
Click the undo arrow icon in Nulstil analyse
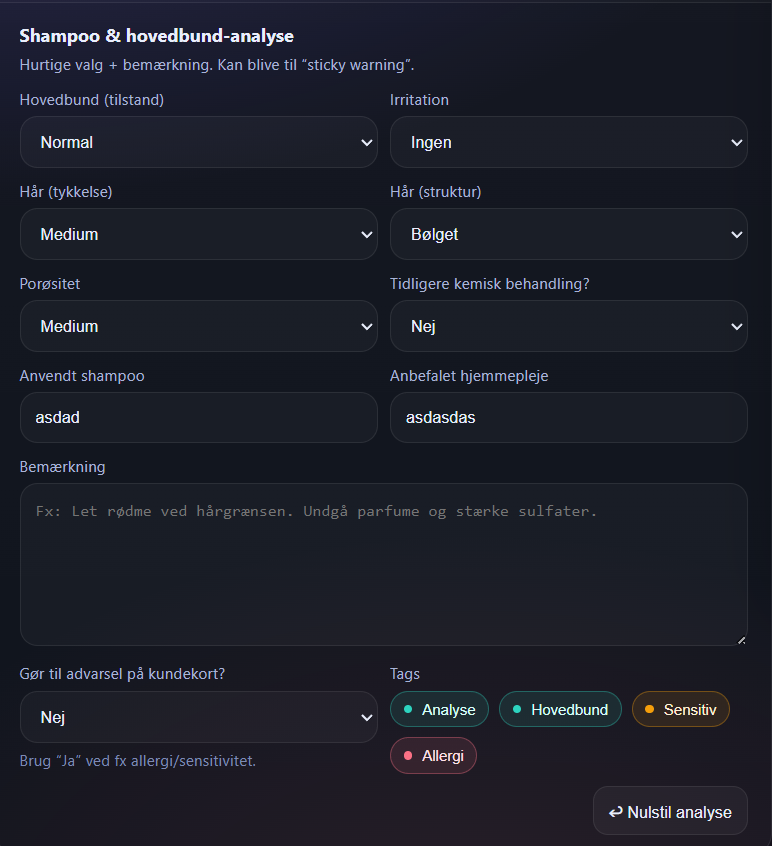[615, 812]
